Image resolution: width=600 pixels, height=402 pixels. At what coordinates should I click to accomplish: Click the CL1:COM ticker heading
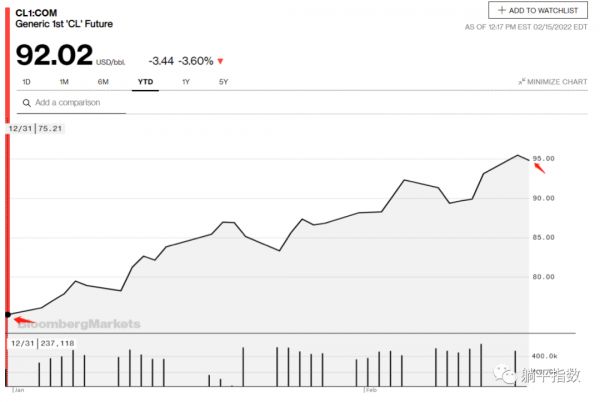point(35,9)
